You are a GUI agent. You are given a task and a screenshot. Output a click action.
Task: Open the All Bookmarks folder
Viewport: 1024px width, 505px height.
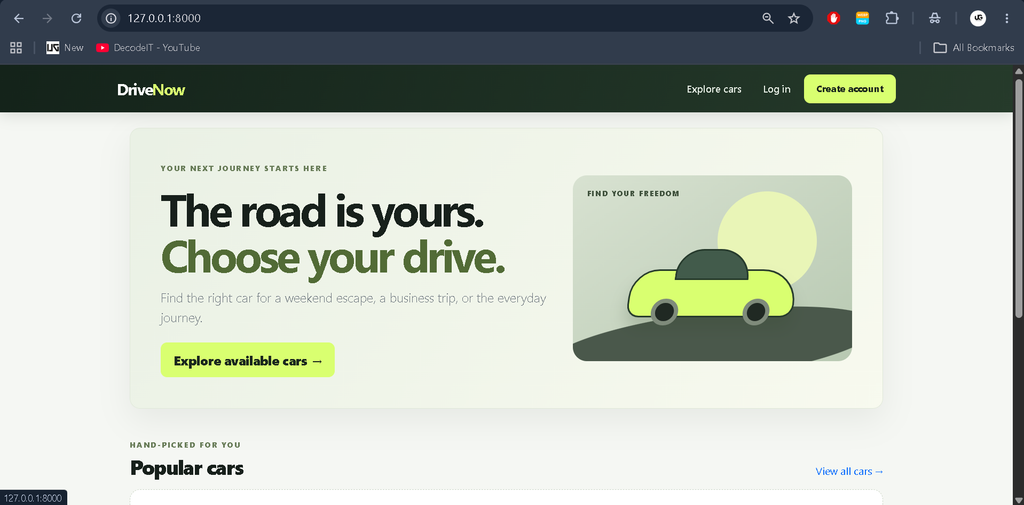coord(974,48)
